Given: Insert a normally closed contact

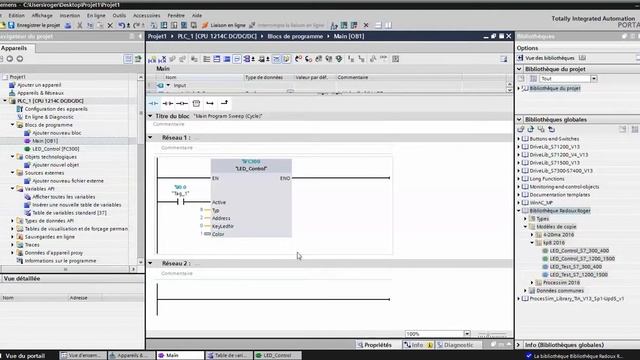Looking at the screenshot, I should 167,104.
